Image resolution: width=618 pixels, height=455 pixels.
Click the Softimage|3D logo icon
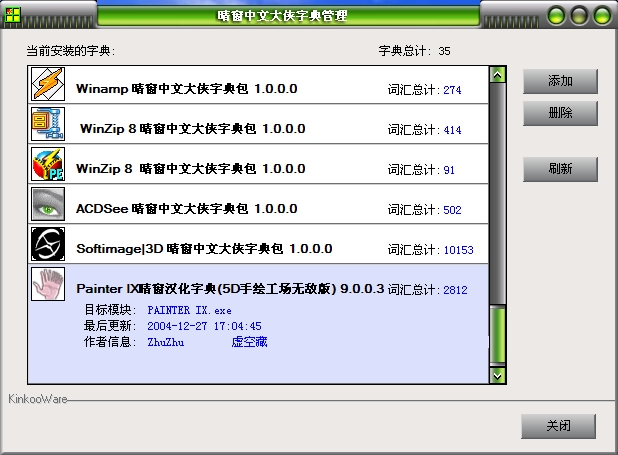click(48, 244)
